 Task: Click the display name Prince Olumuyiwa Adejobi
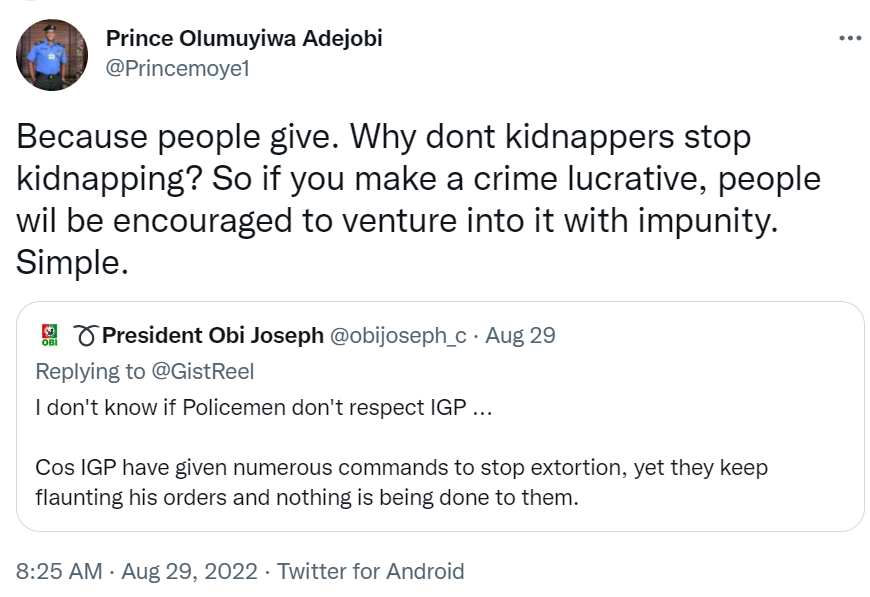tap(244, 39)
